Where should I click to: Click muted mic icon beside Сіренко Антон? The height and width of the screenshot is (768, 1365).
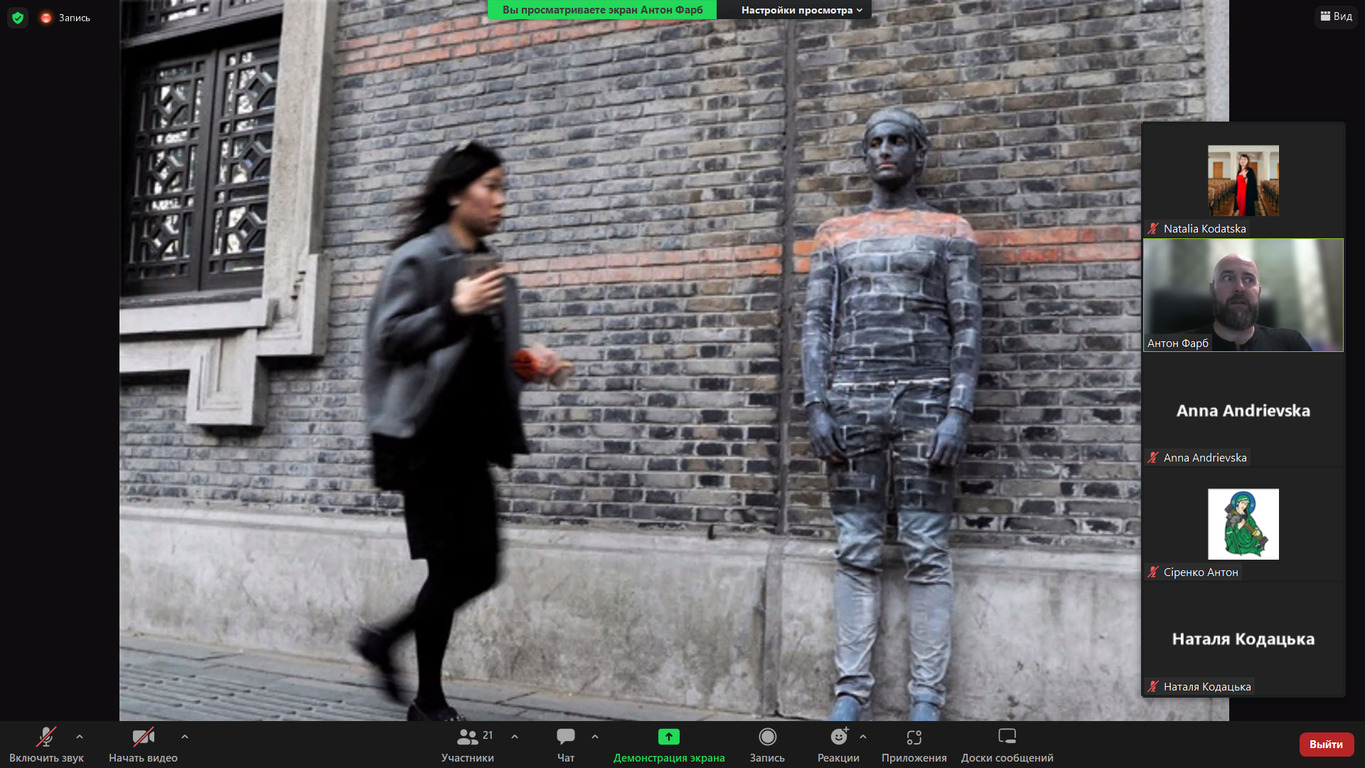click(x=1153, y=572)
